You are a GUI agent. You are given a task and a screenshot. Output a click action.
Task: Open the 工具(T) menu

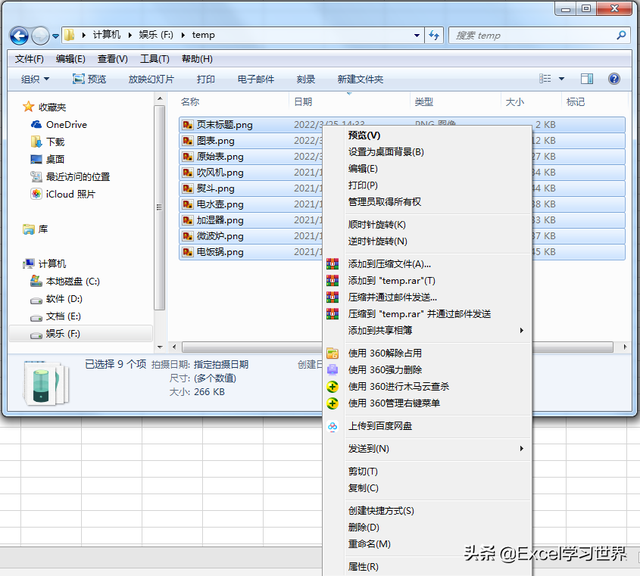(x=155, y=59)
